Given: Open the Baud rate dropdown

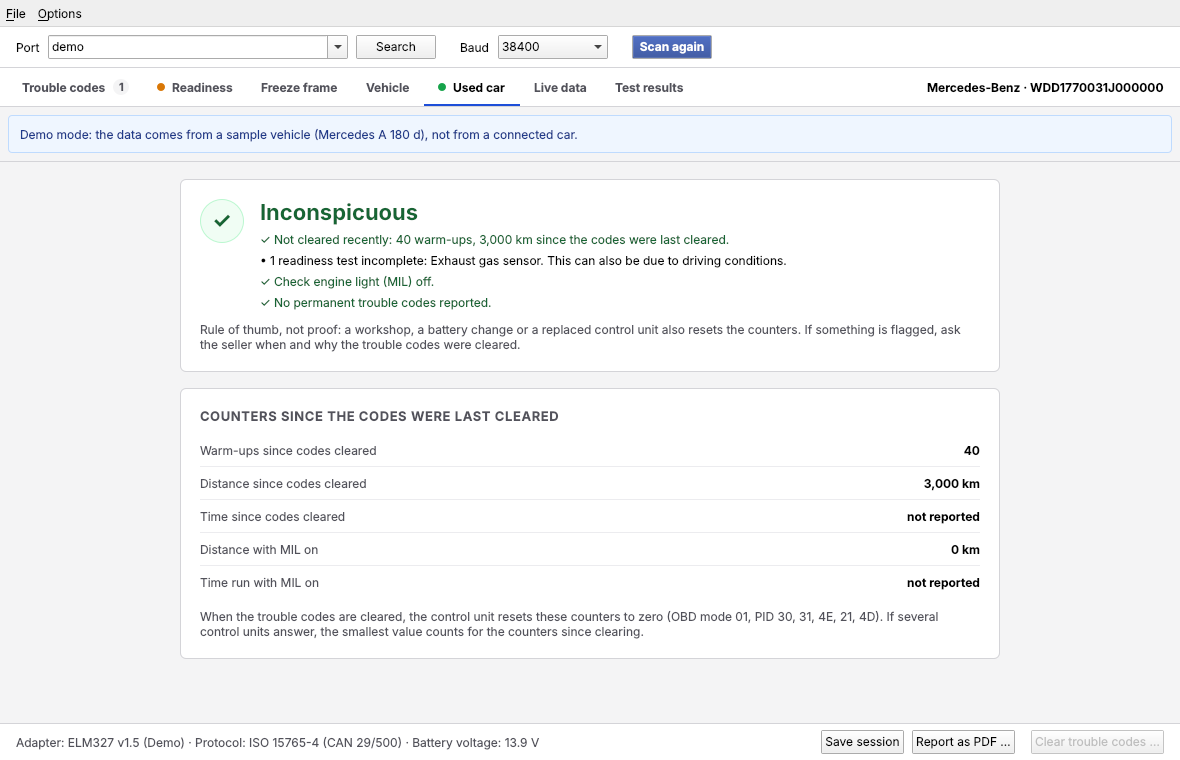Looking at the screenshot, I should coord(552,47).
